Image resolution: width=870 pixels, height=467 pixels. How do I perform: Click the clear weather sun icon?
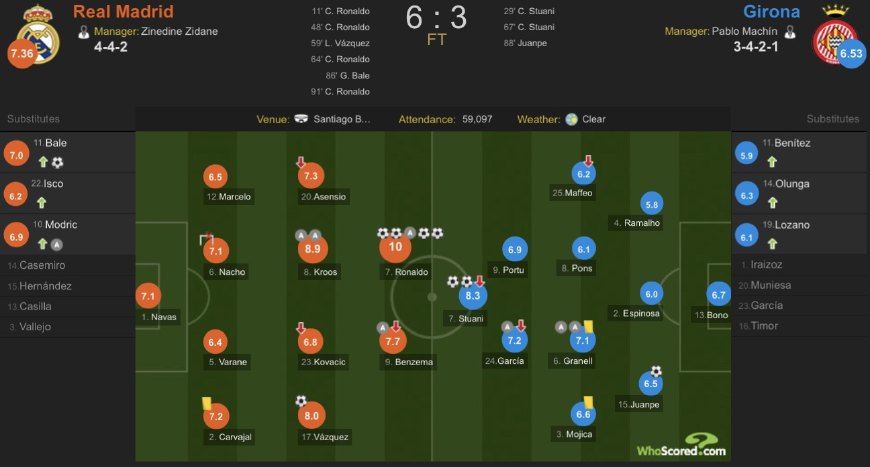pyautogui.click(x=571, y=119)
